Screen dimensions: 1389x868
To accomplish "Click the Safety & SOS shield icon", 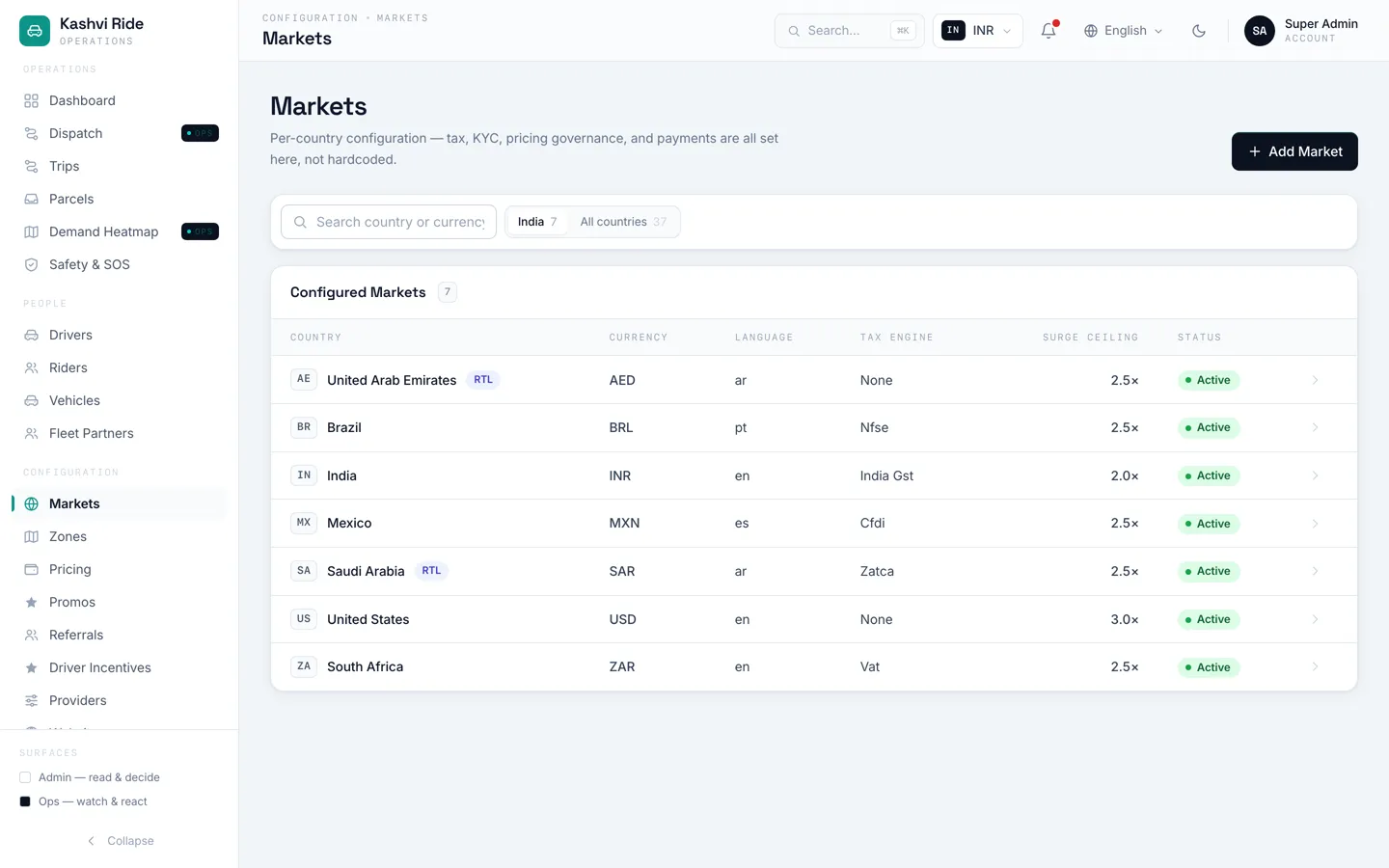I will (31, 264).
